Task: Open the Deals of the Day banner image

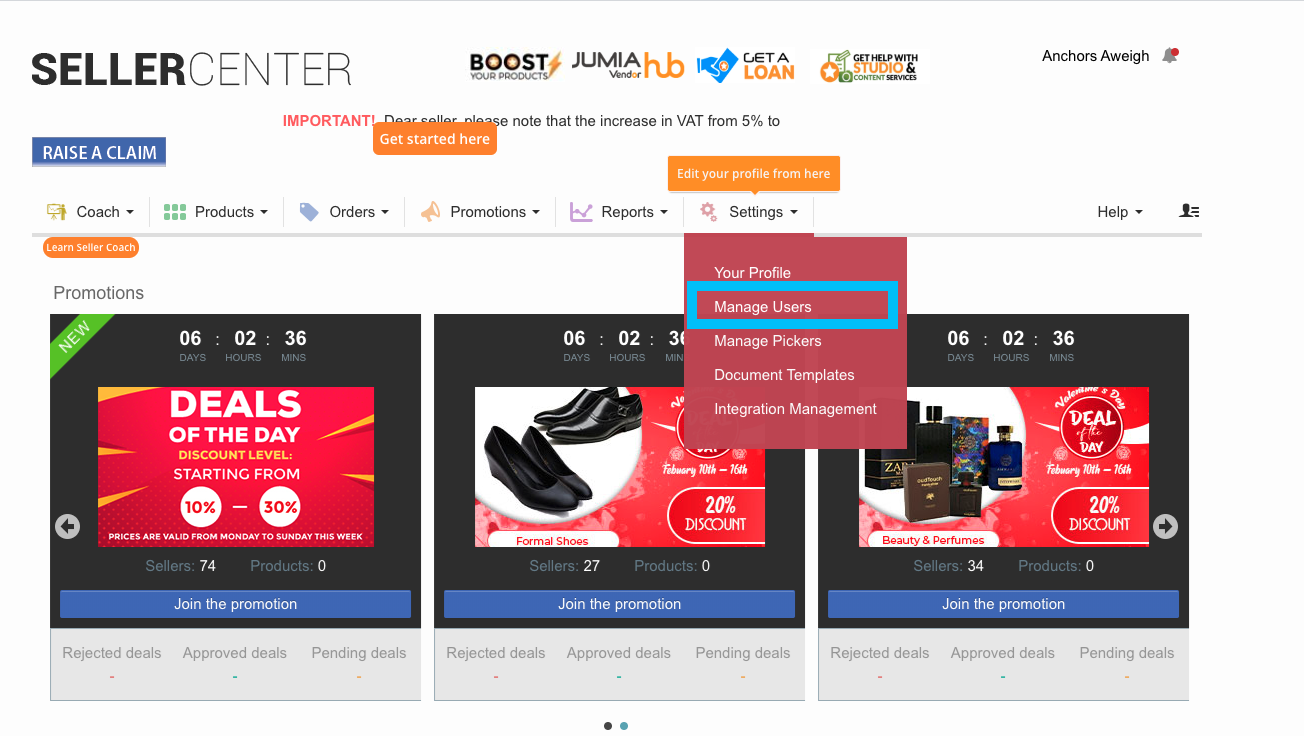Action: tap(236, 467)
